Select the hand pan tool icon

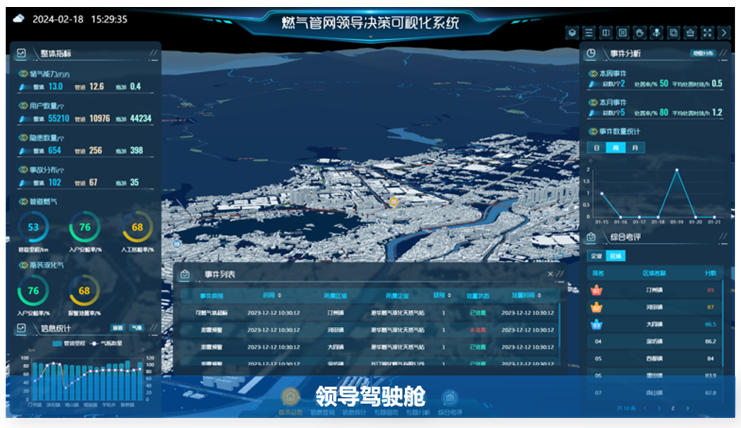point(640,32)
